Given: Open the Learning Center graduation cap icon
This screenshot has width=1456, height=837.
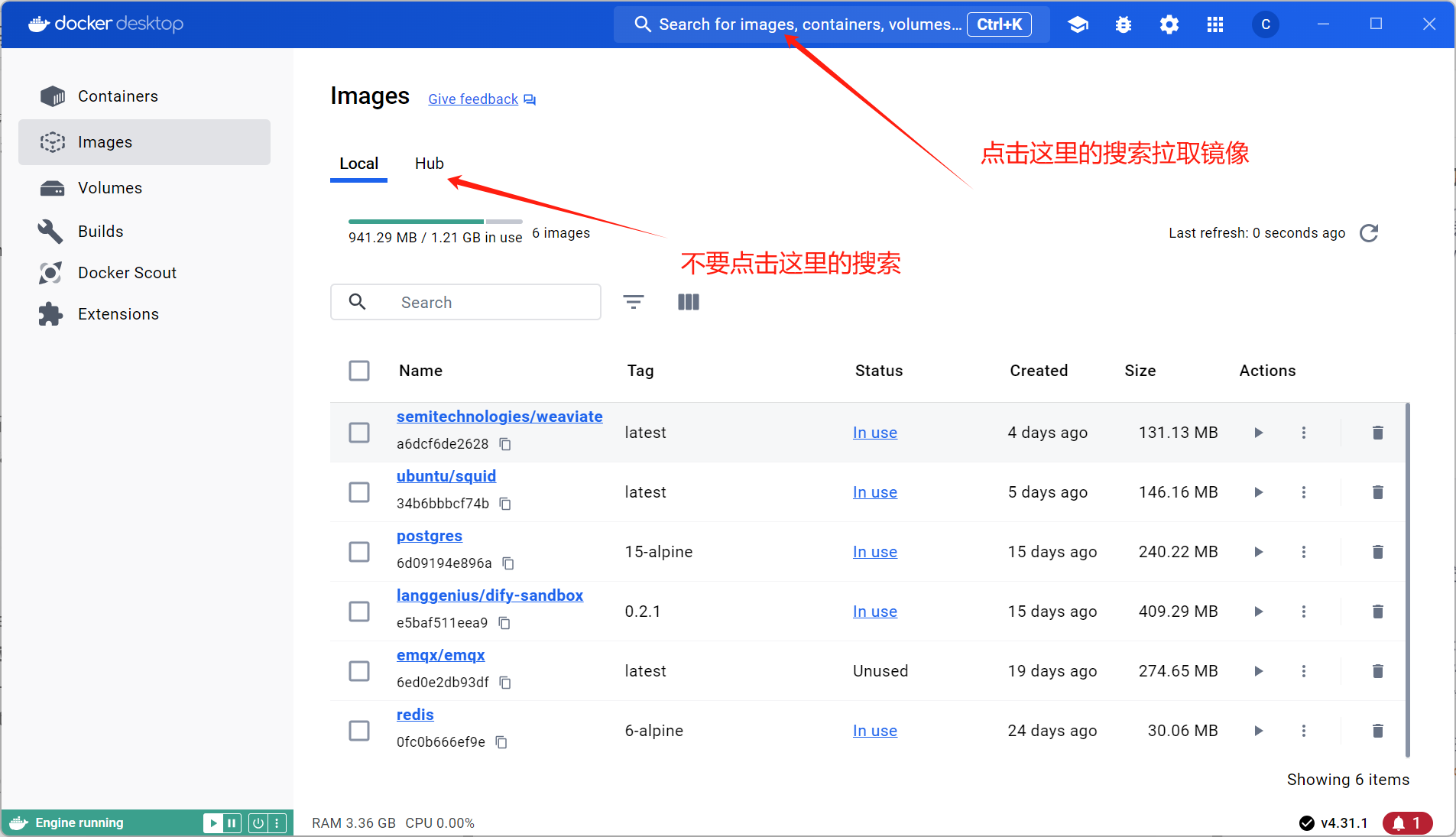Looking at the screenshot, I should [x=1078, y=24].
